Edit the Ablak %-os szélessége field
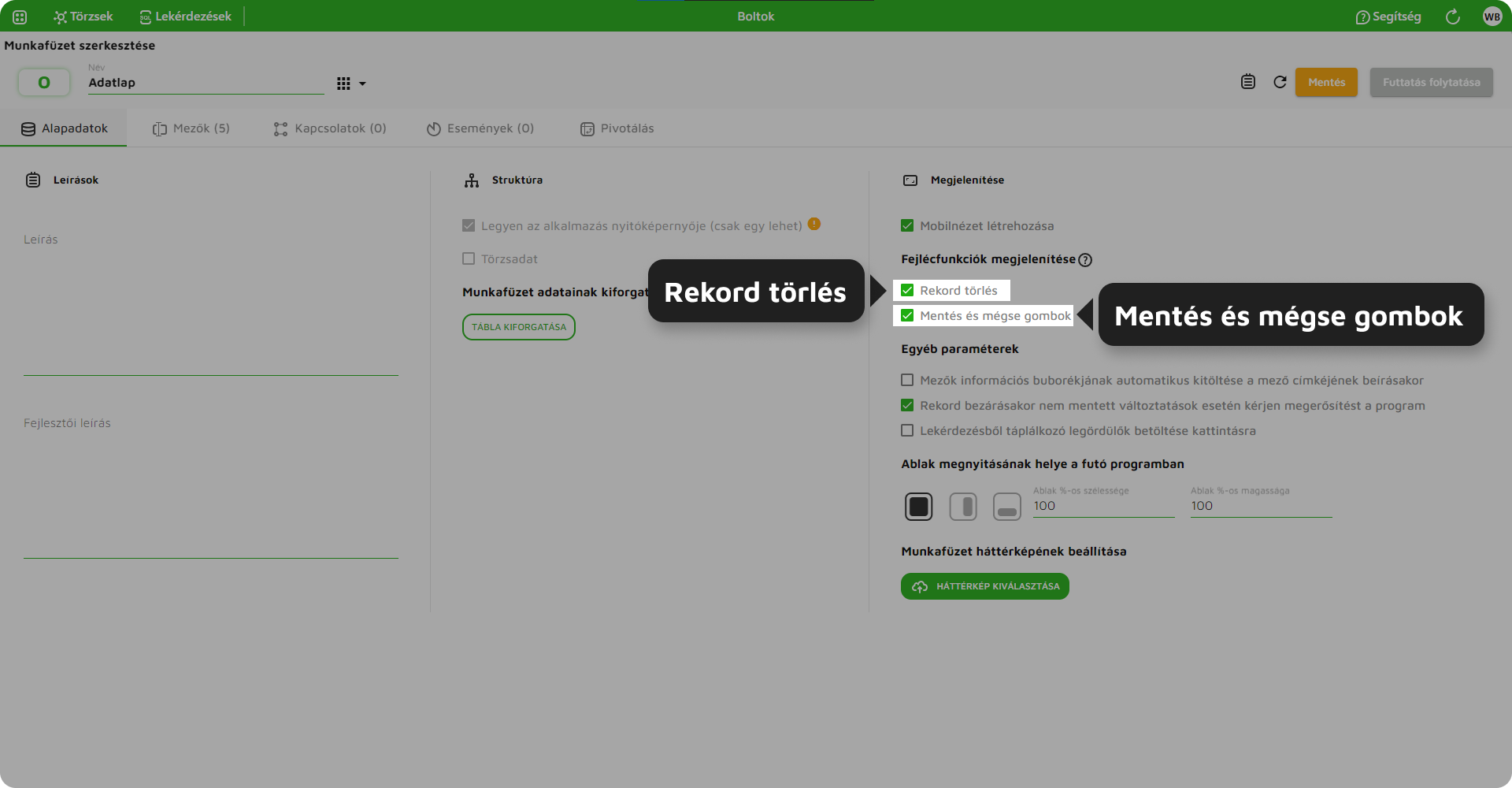 tap(1104, 506)
